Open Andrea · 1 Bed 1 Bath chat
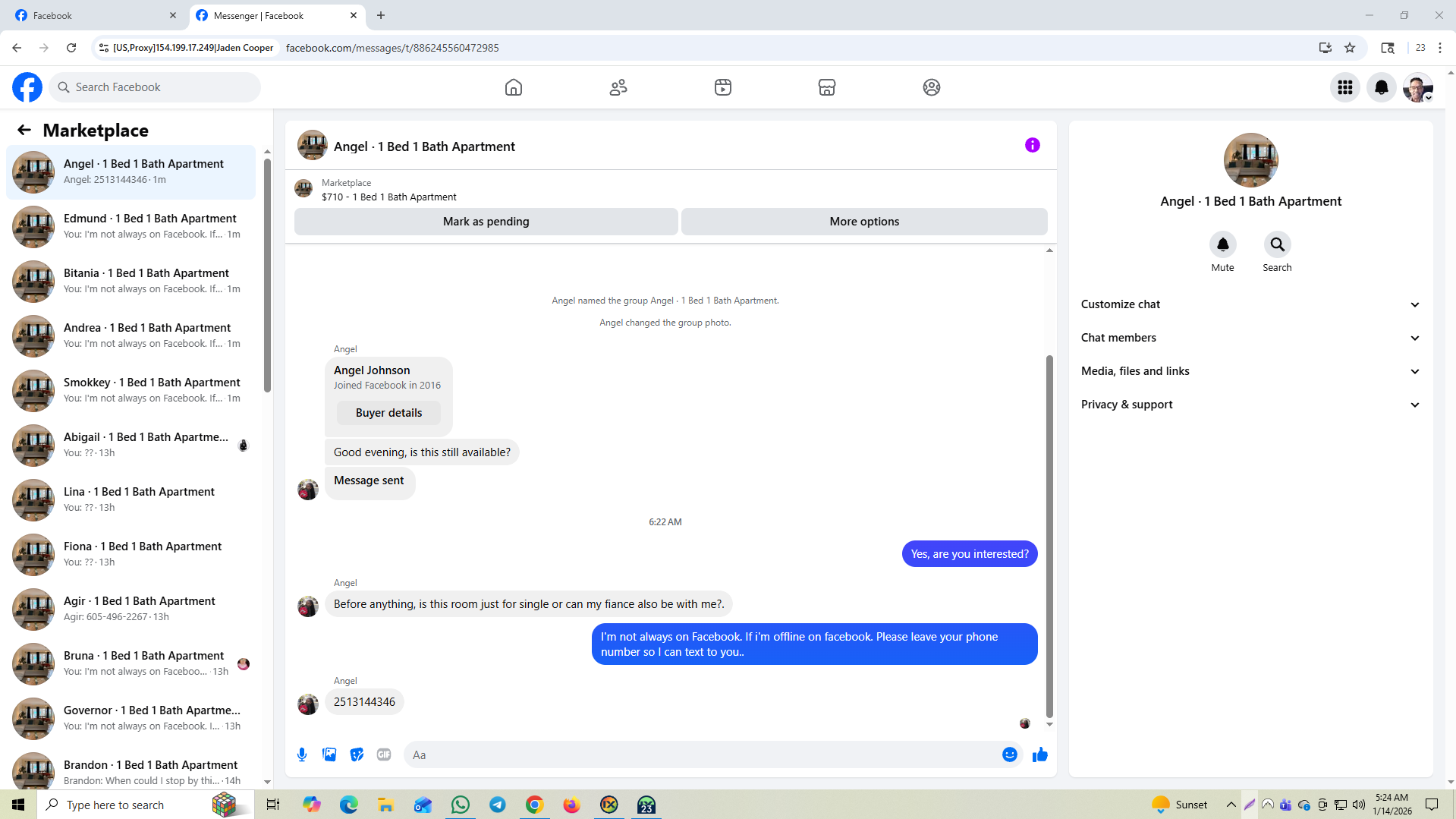1456x819 pixels. point(131,336)
